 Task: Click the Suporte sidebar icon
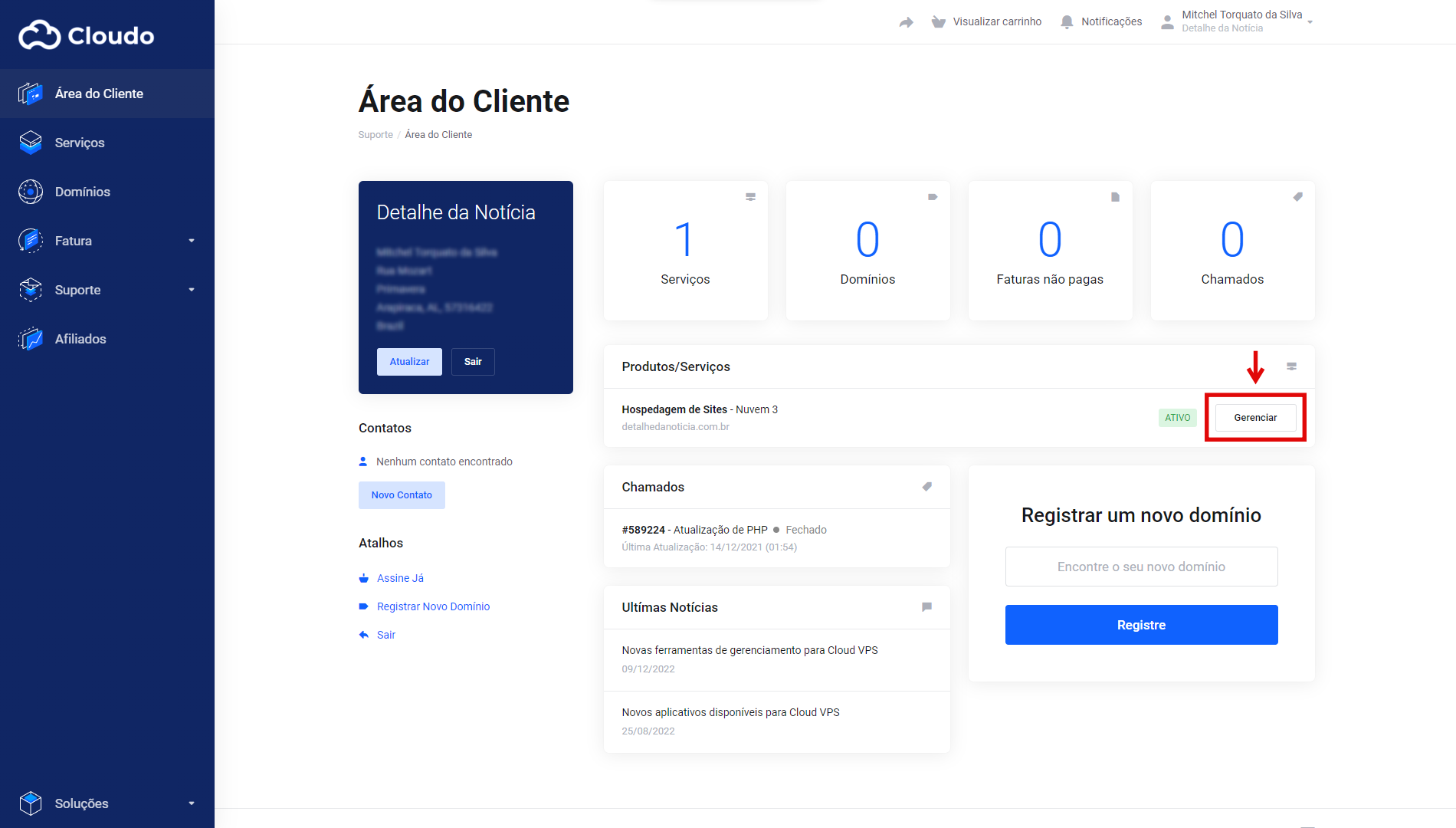tap(31, 290)
